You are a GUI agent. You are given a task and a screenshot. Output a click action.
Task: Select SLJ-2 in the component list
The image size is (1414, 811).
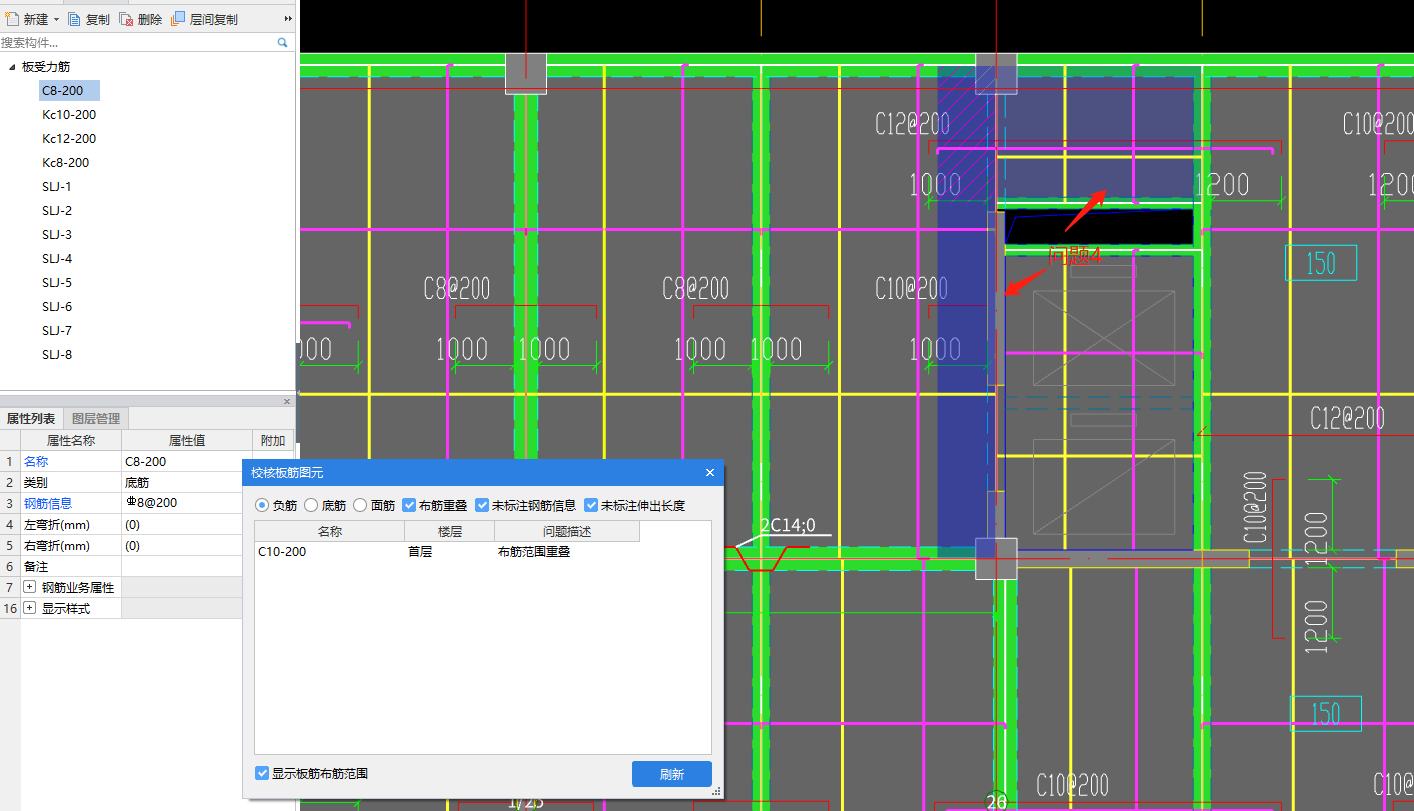coord(57,211)
